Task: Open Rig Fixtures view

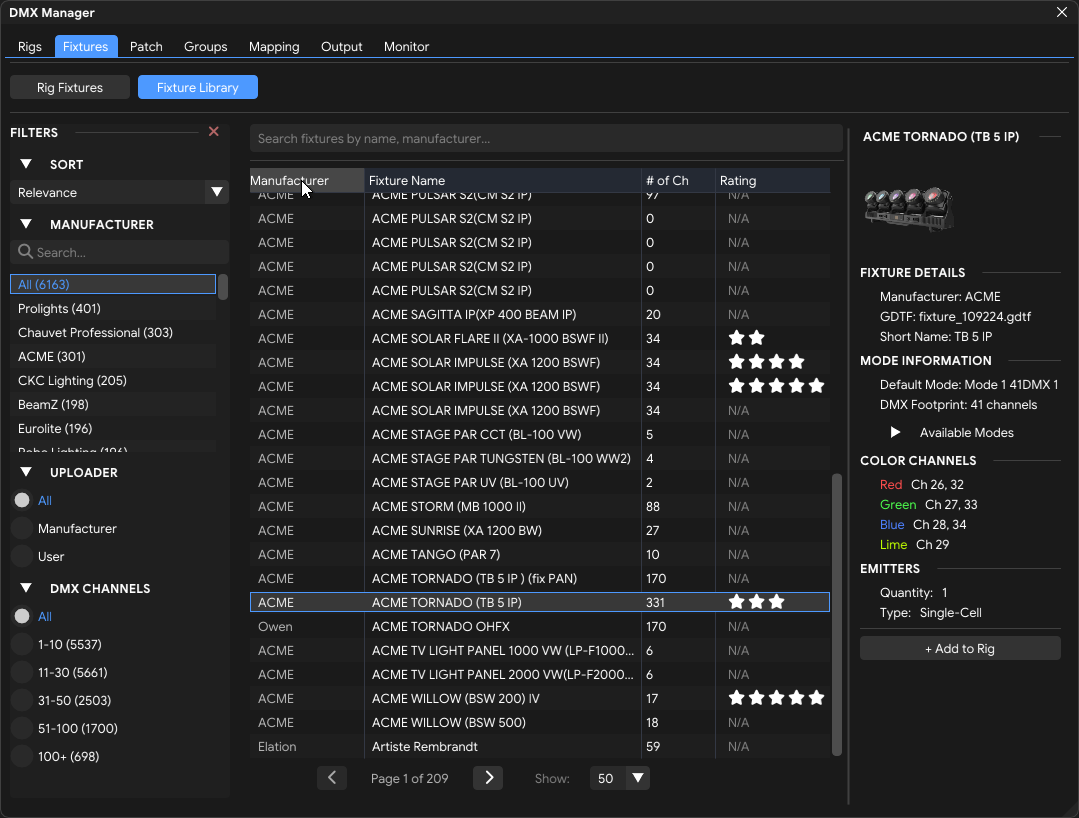Action: click(70, 87)
